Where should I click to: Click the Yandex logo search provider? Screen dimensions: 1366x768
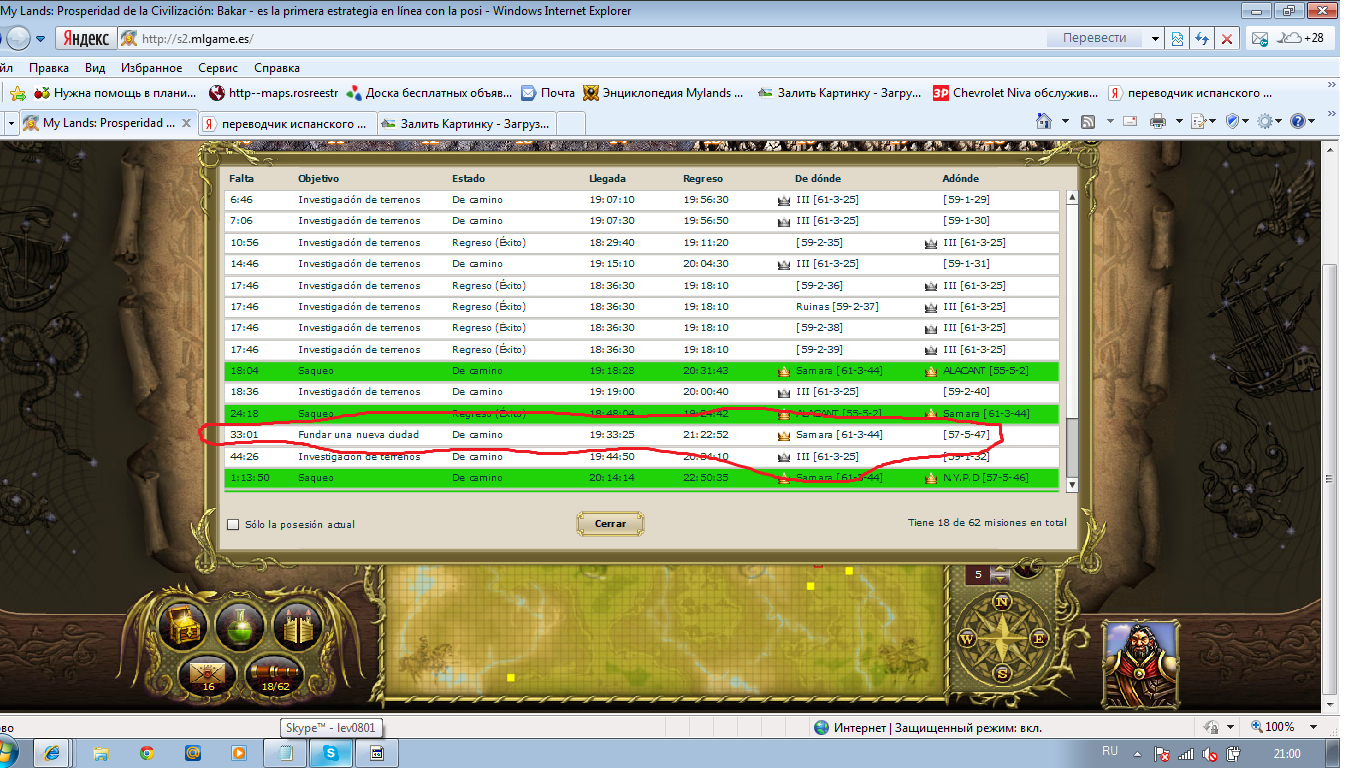[86, 39]
